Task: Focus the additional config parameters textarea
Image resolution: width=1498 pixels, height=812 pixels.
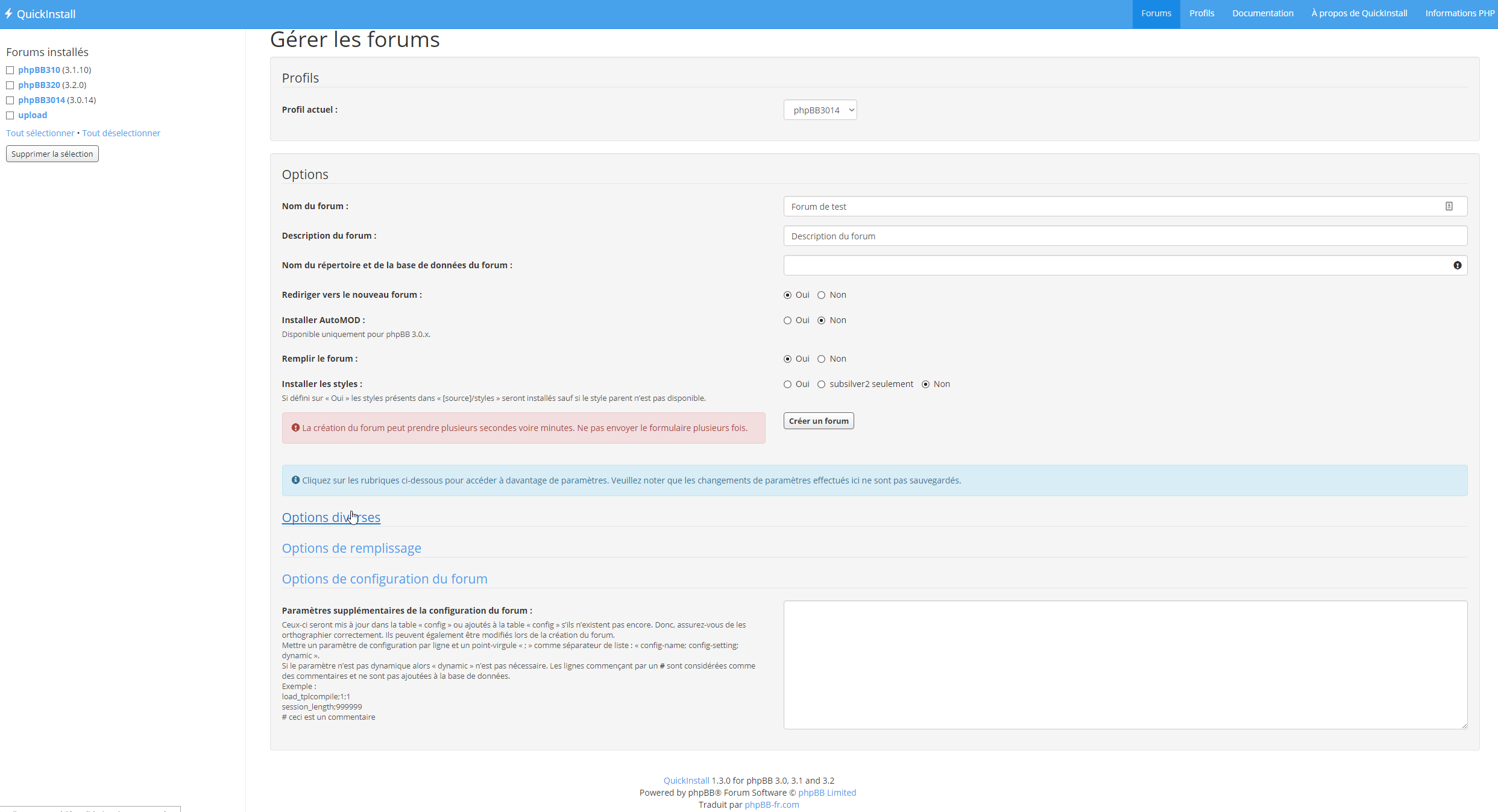Action: coord(1125,664)
